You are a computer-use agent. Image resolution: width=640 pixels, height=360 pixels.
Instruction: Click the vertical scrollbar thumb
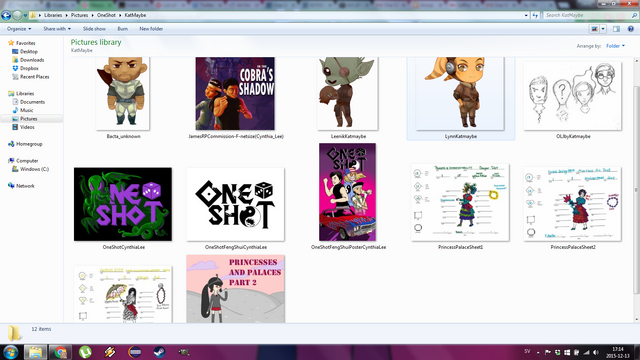(636, 190)
